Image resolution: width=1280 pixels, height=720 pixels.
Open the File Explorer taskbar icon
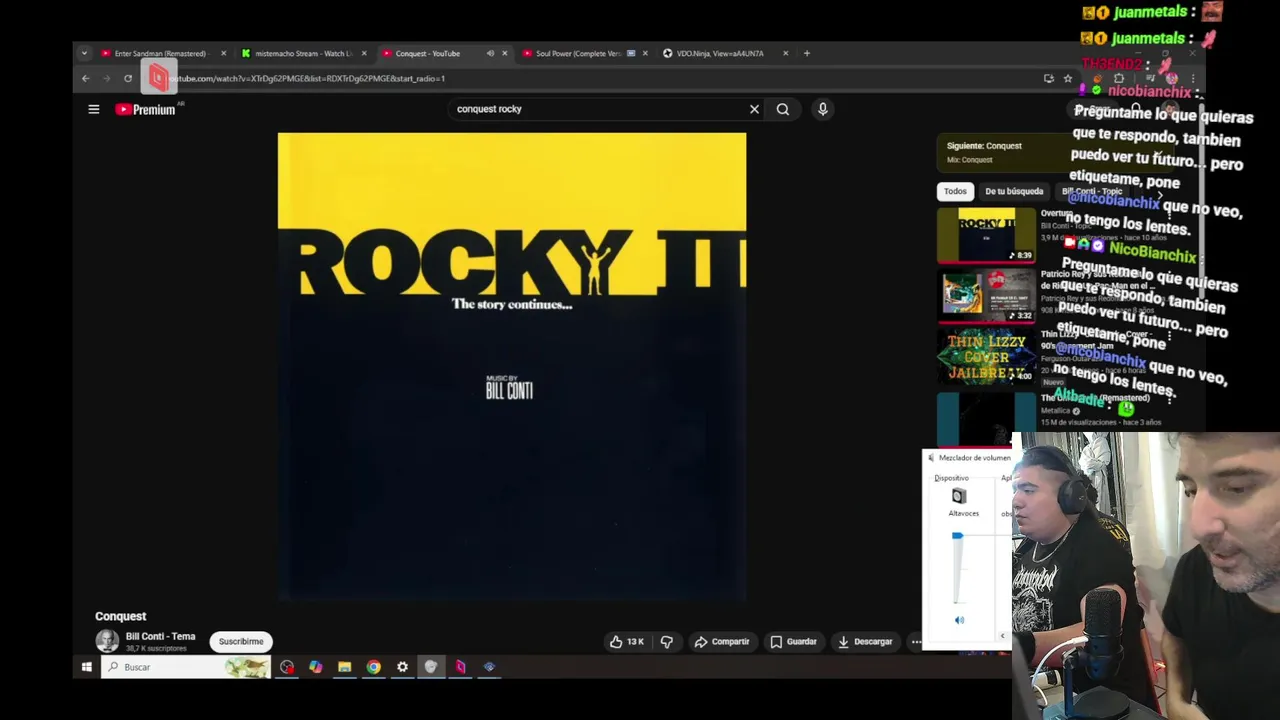[344, 667]
